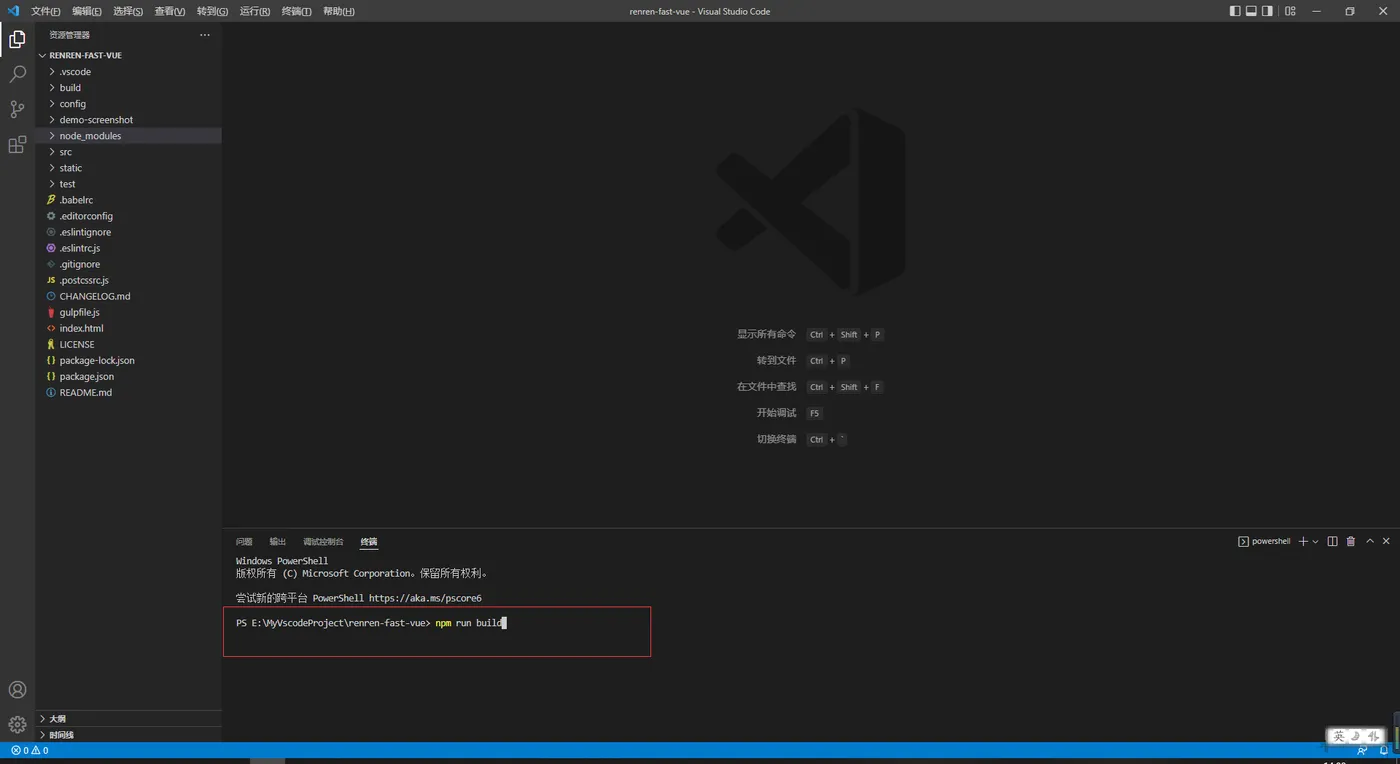Open the Accounts menu icon
Image resolution: width=1400 pixels, height=764 pixels.
[x=17, y=690]
